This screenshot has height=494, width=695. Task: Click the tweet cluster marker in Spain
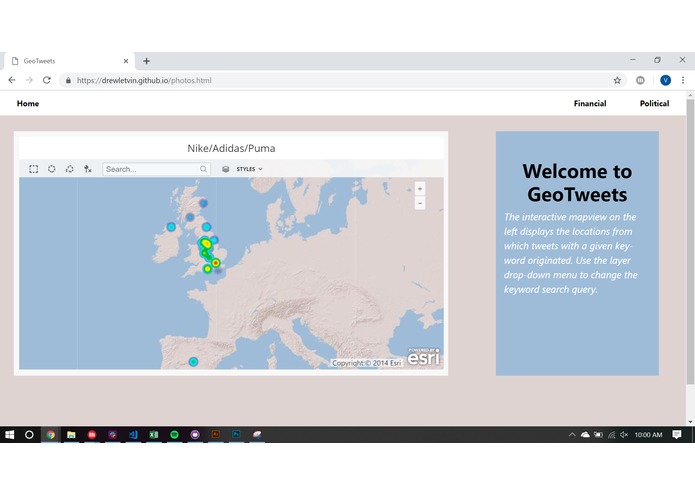(193, 362)
